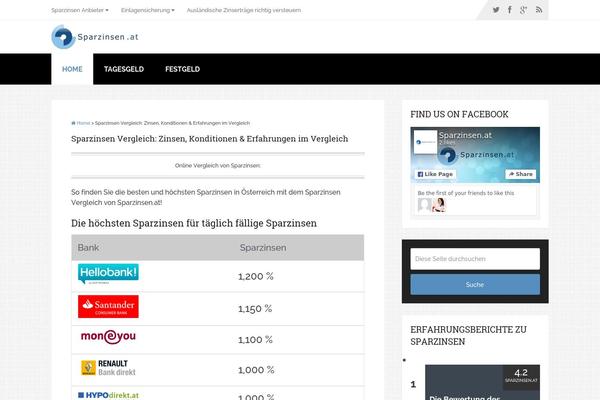Click the 1,100 % rate cell
The width and height of the screenshot is (600, 400).
pos(255,340)
